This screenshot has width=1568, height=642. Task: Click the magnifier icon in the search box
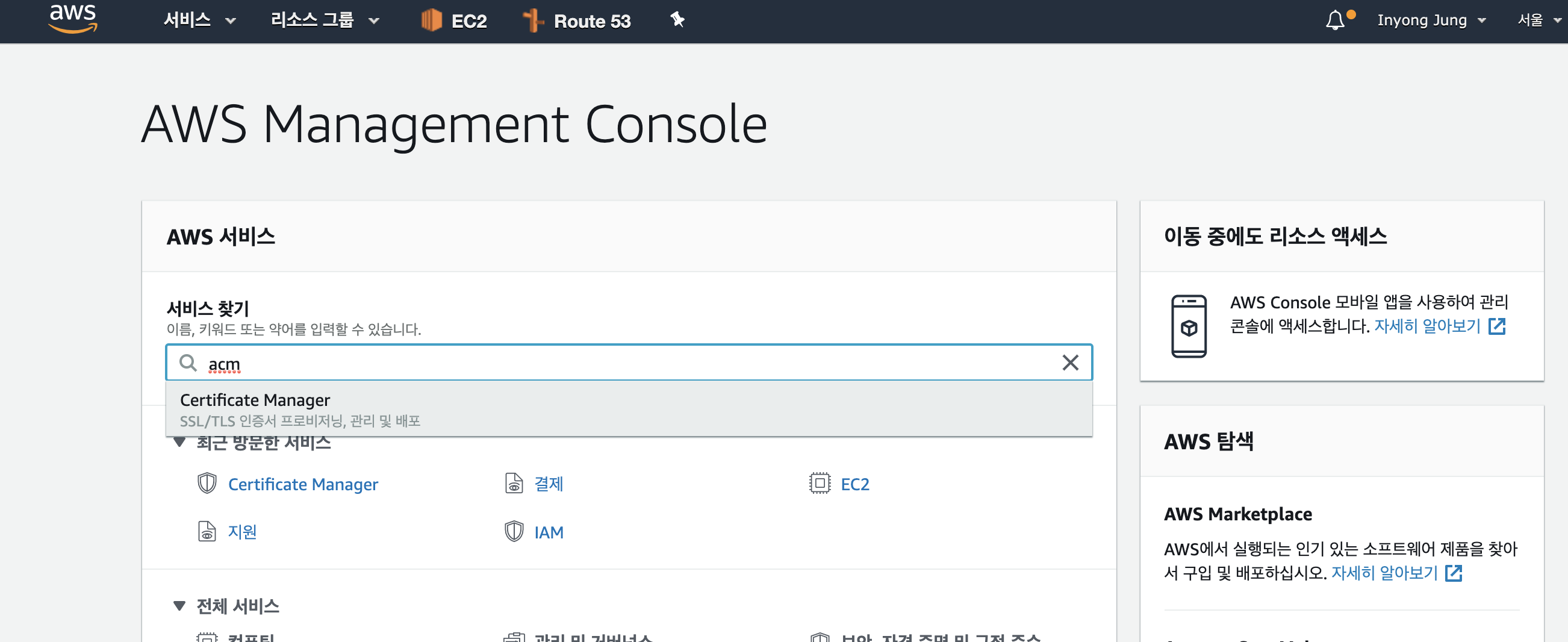click(x=188, y=363)
